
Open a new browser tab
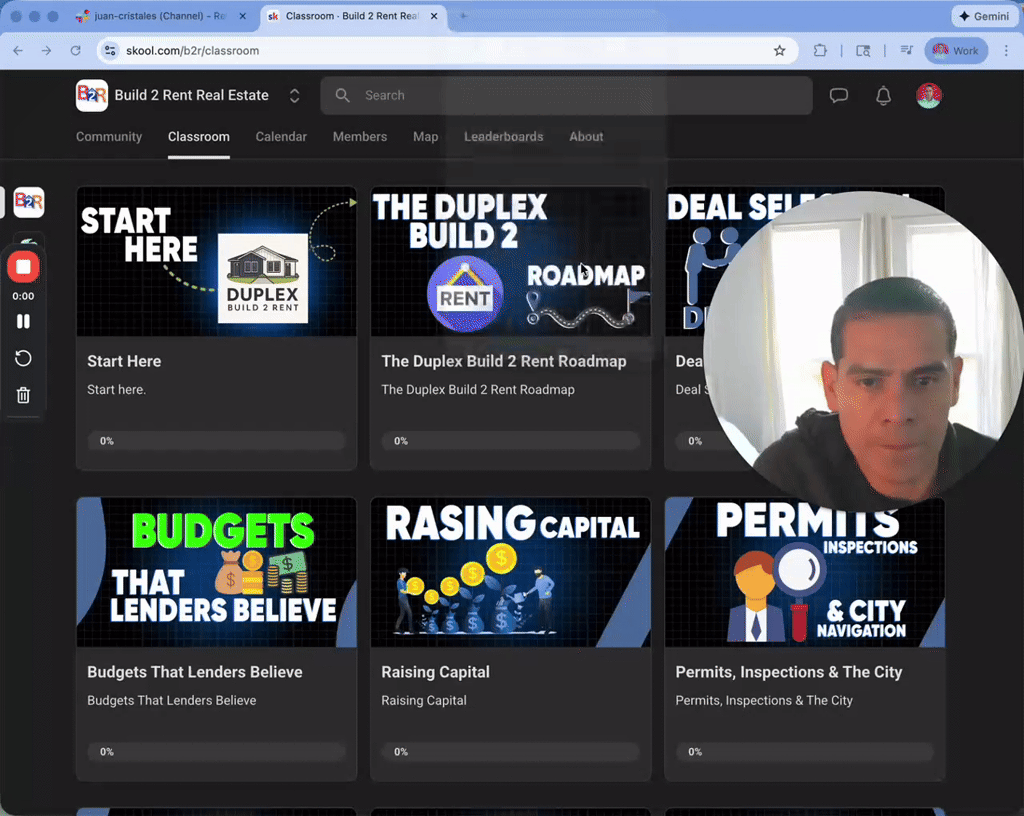point(463,16)
